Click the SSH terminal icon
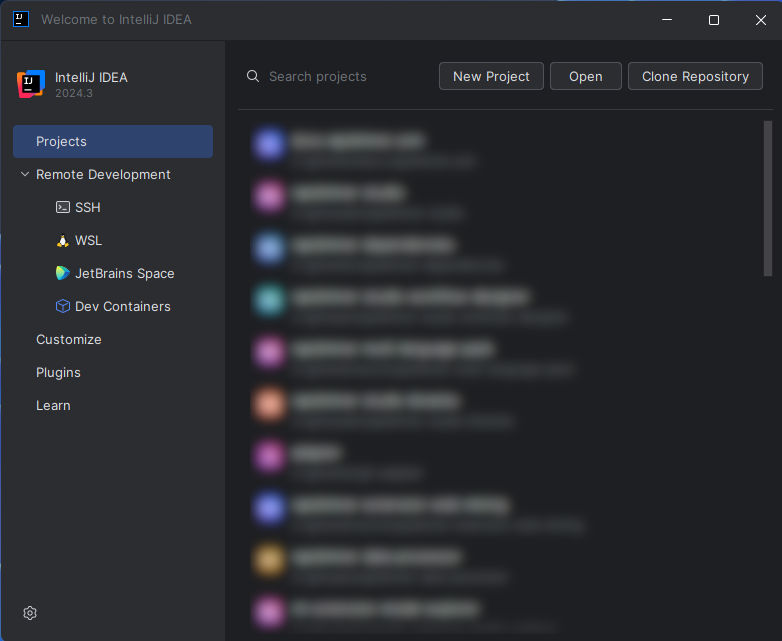782x641 pixels. tap(62, 208)
